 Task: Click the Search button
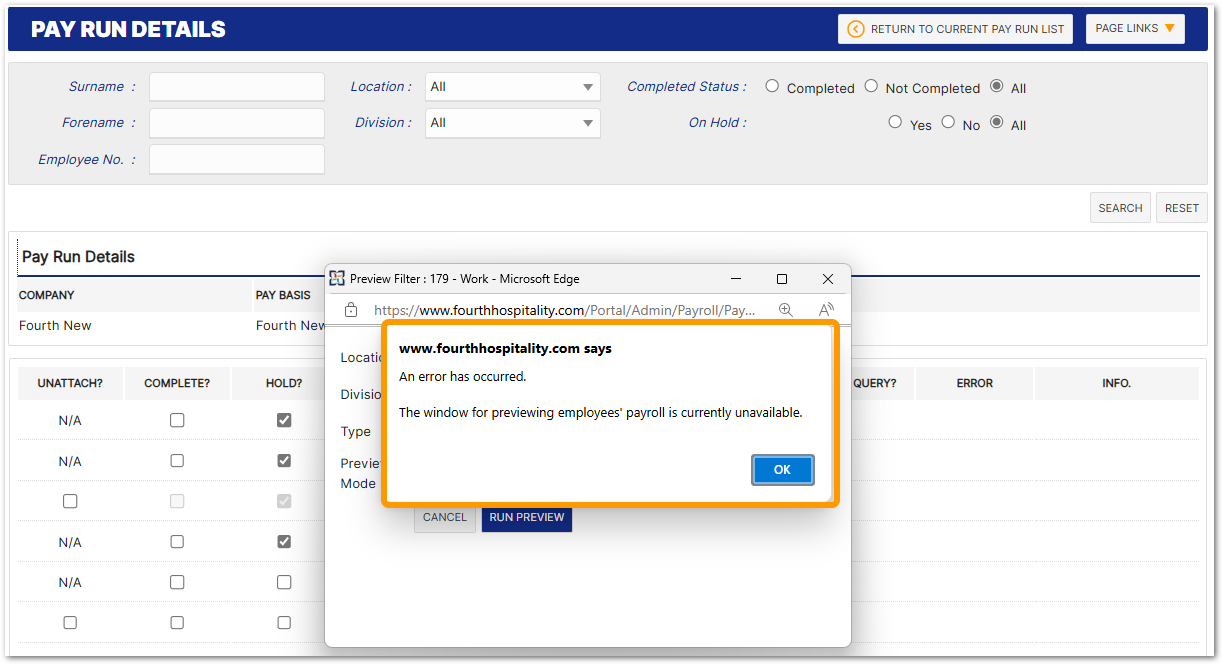click(1120, 208)
